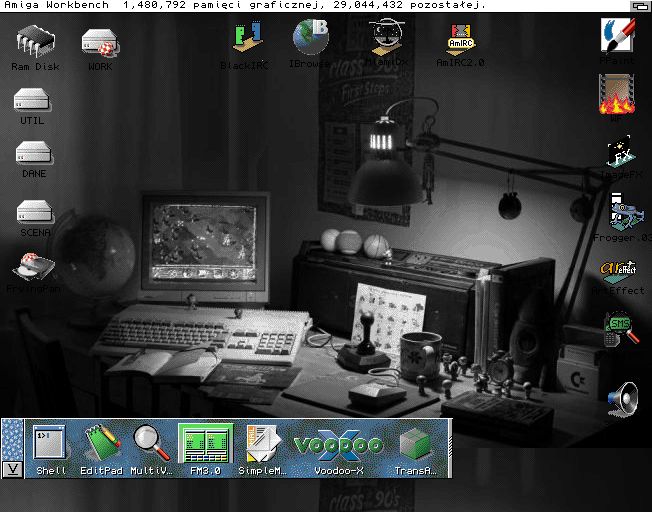
Task: Open the FryingPan CD icon
Action: tap(34, 267)
